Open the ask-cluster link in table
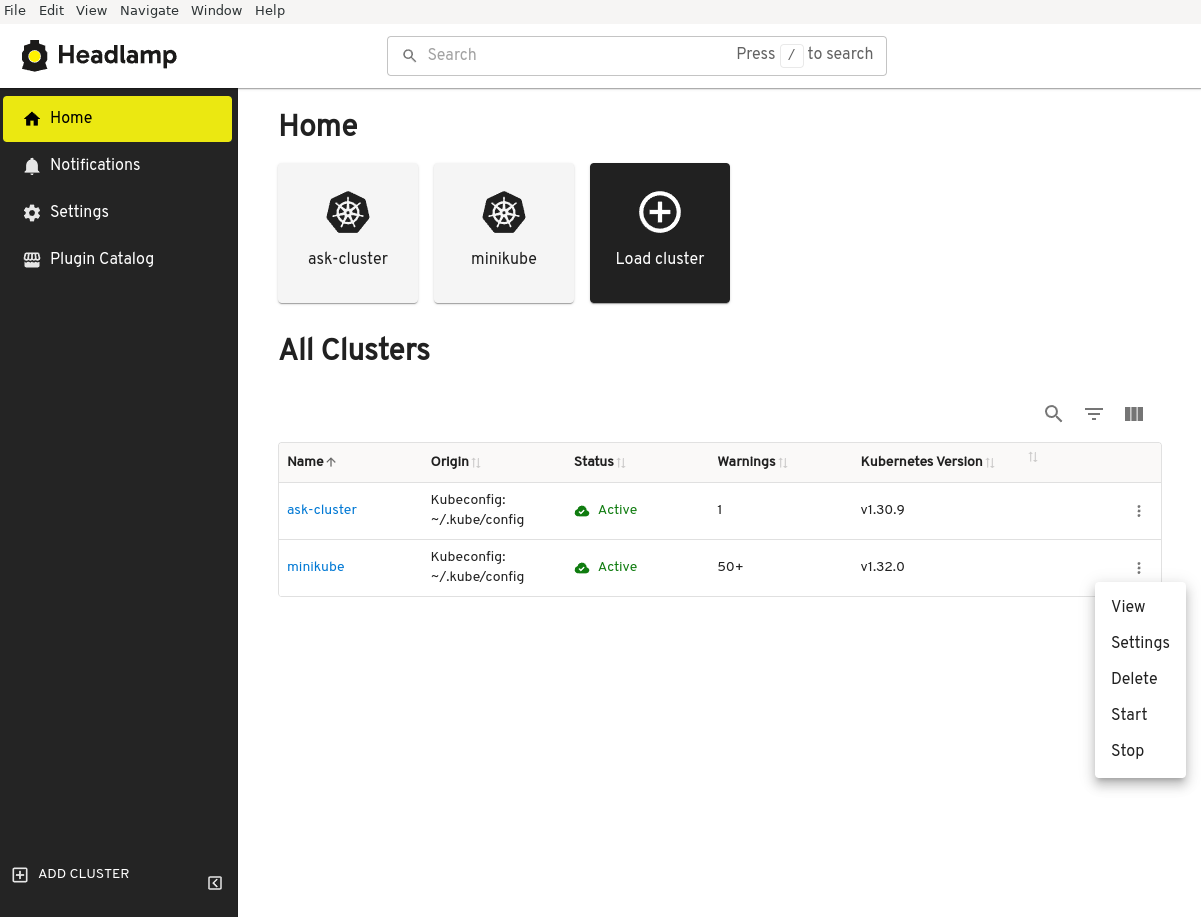 [x=322, y=510]
